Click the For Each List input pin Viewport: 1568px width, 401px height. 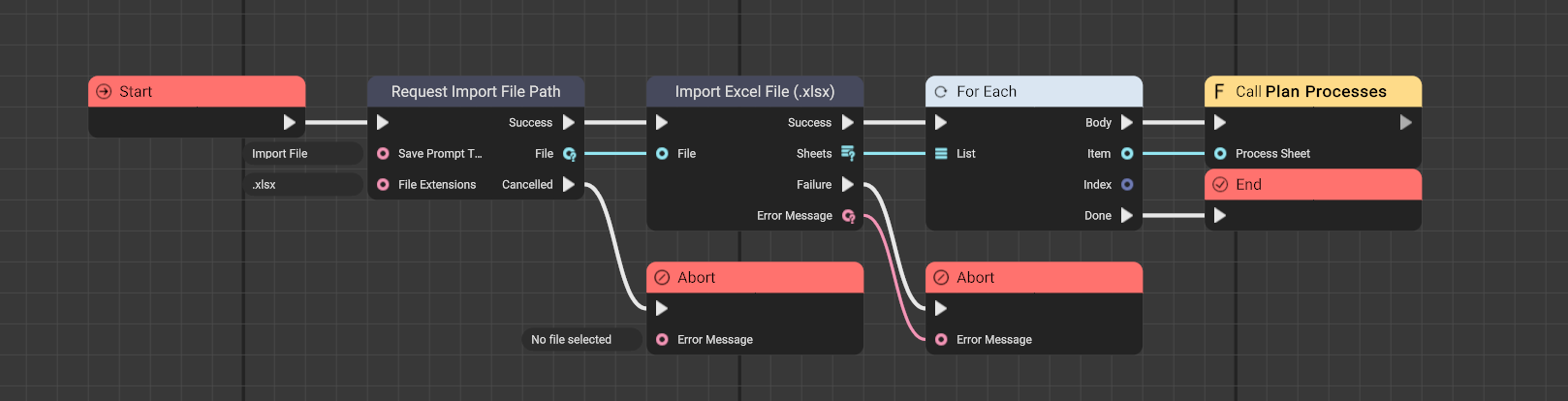point(940,154)
